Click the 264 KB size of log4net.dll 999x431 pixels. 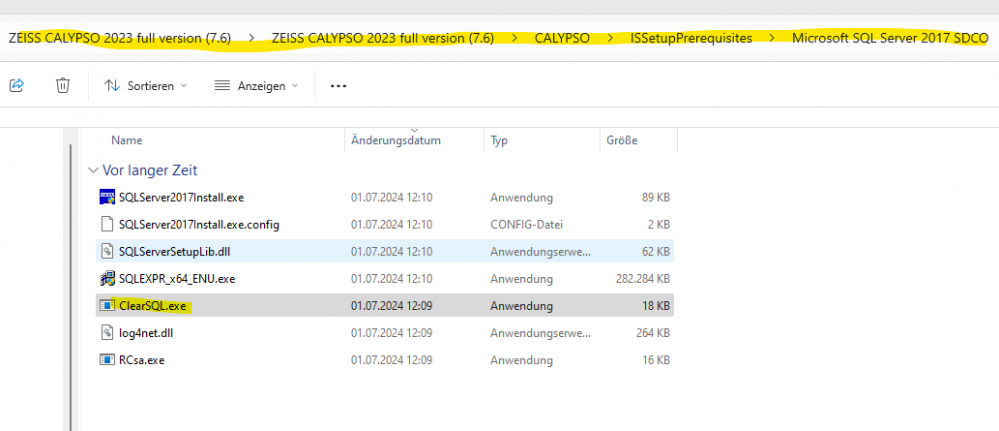tap(653, 332)
